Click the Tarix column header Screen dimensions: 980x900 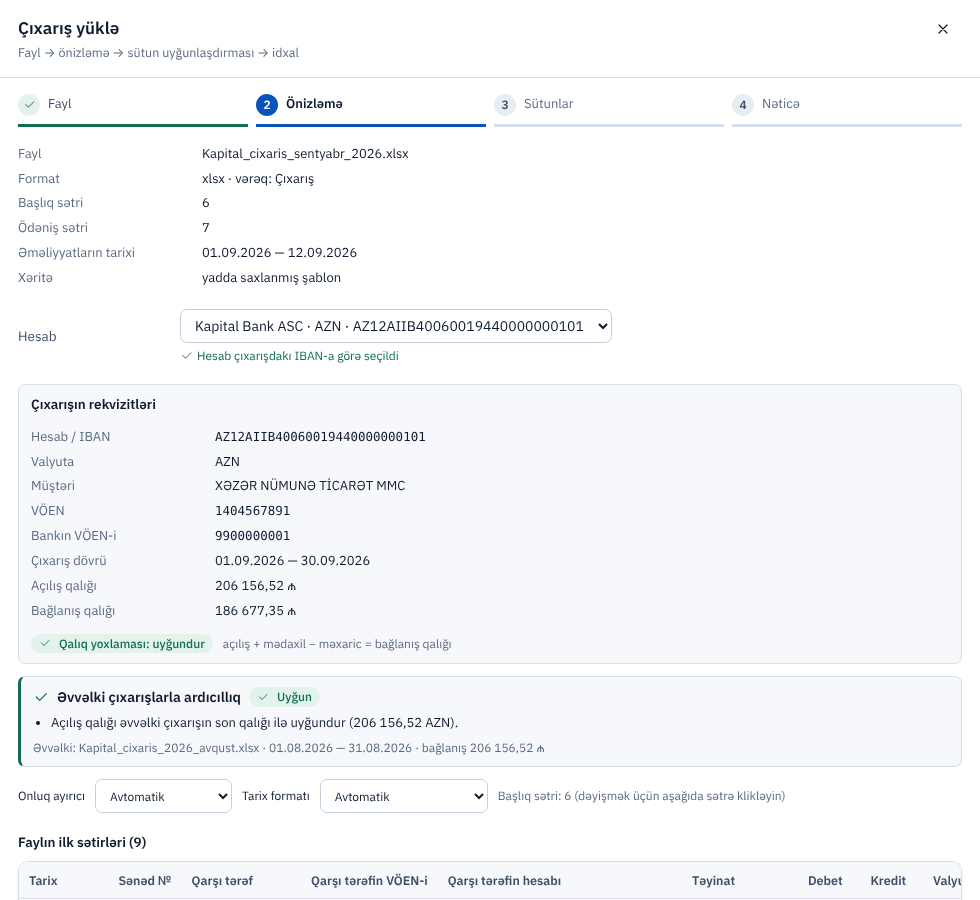(x=43, y=881)
